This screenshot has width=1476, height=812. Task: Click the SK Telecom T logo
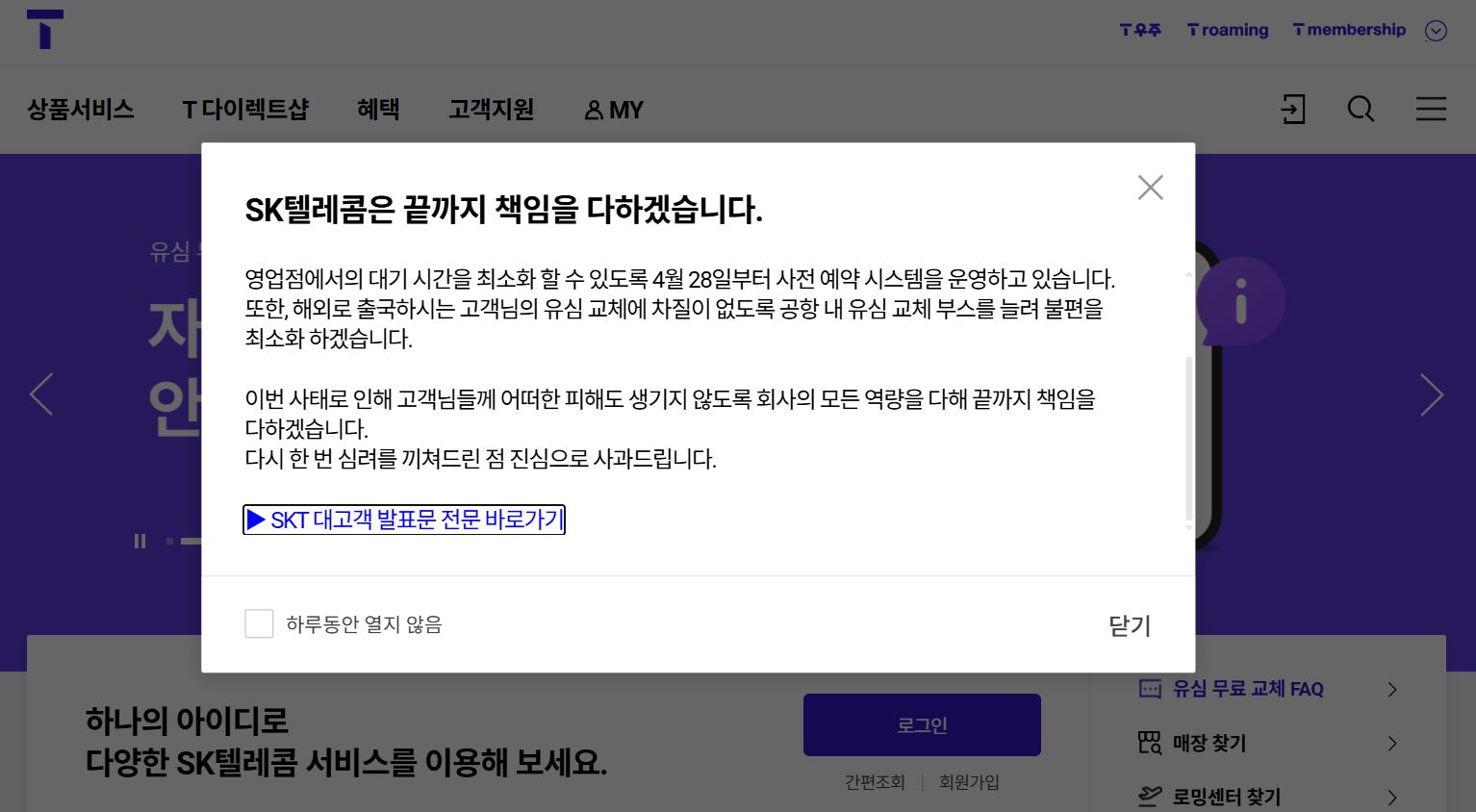point(44,30)
